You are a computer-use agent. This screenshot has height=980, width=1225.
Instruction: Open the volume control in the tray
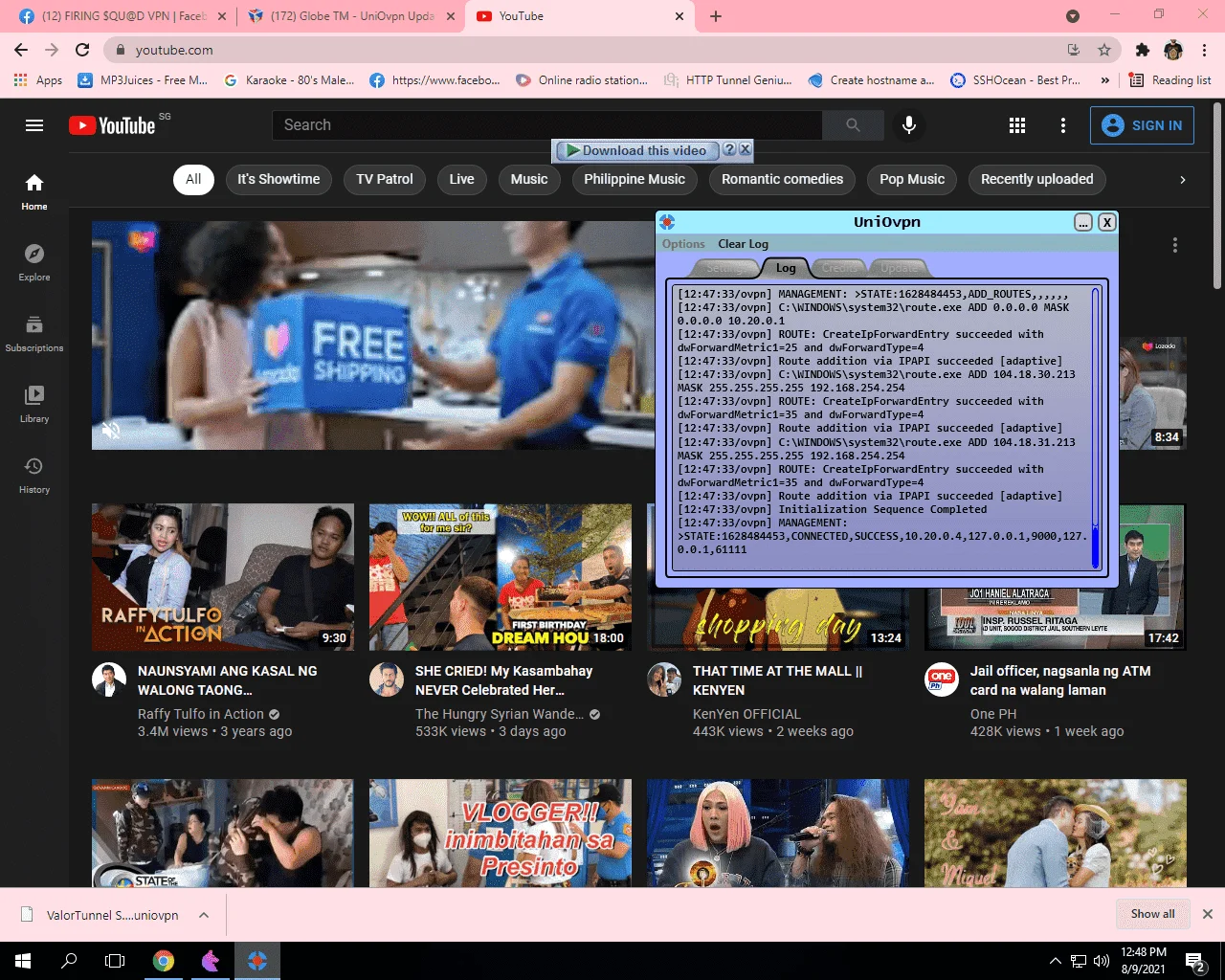click(1101, 961)
